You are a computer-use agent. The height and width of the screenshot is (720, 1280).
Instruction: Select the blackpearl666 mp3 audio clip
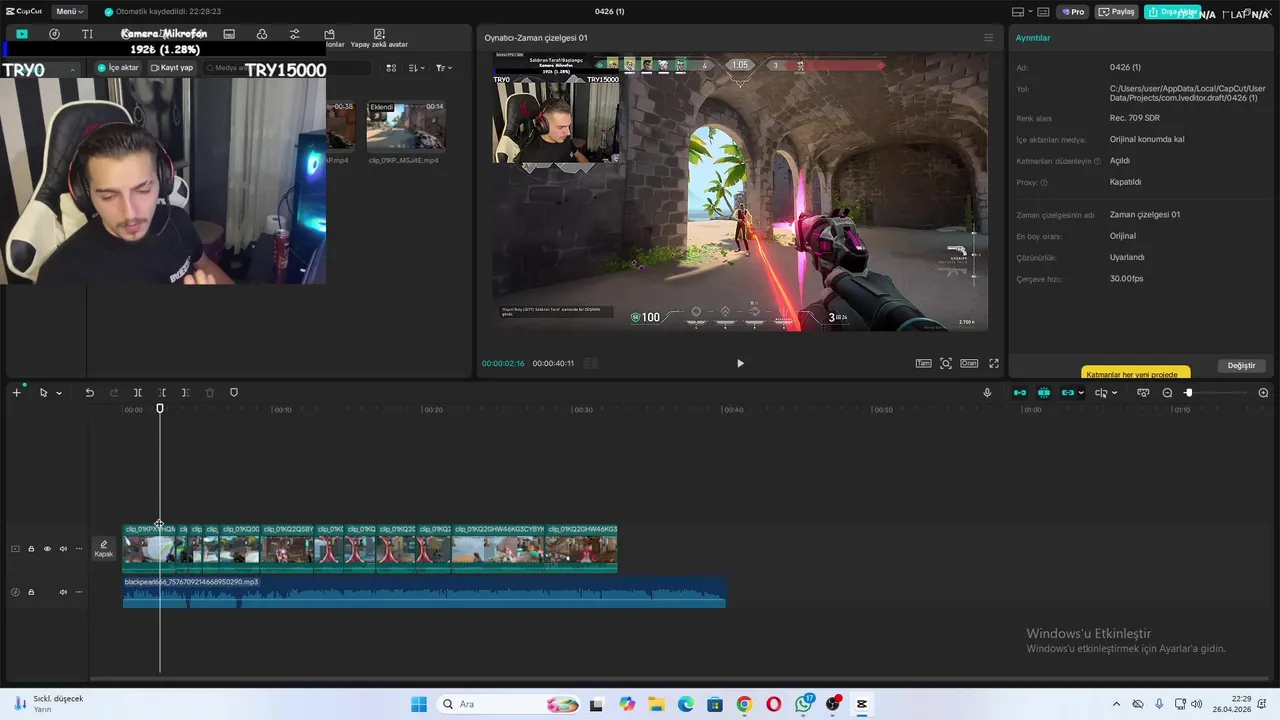424,592
